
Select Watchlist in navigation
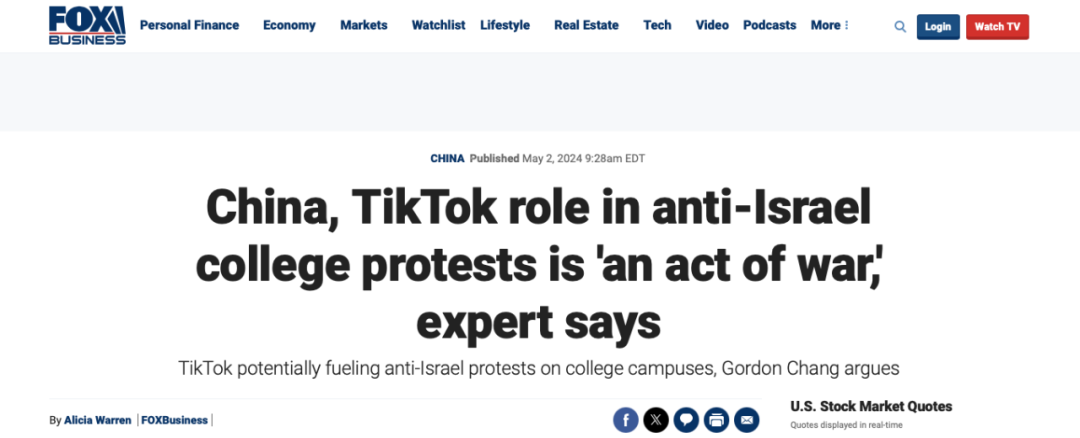tap(439, 25)
